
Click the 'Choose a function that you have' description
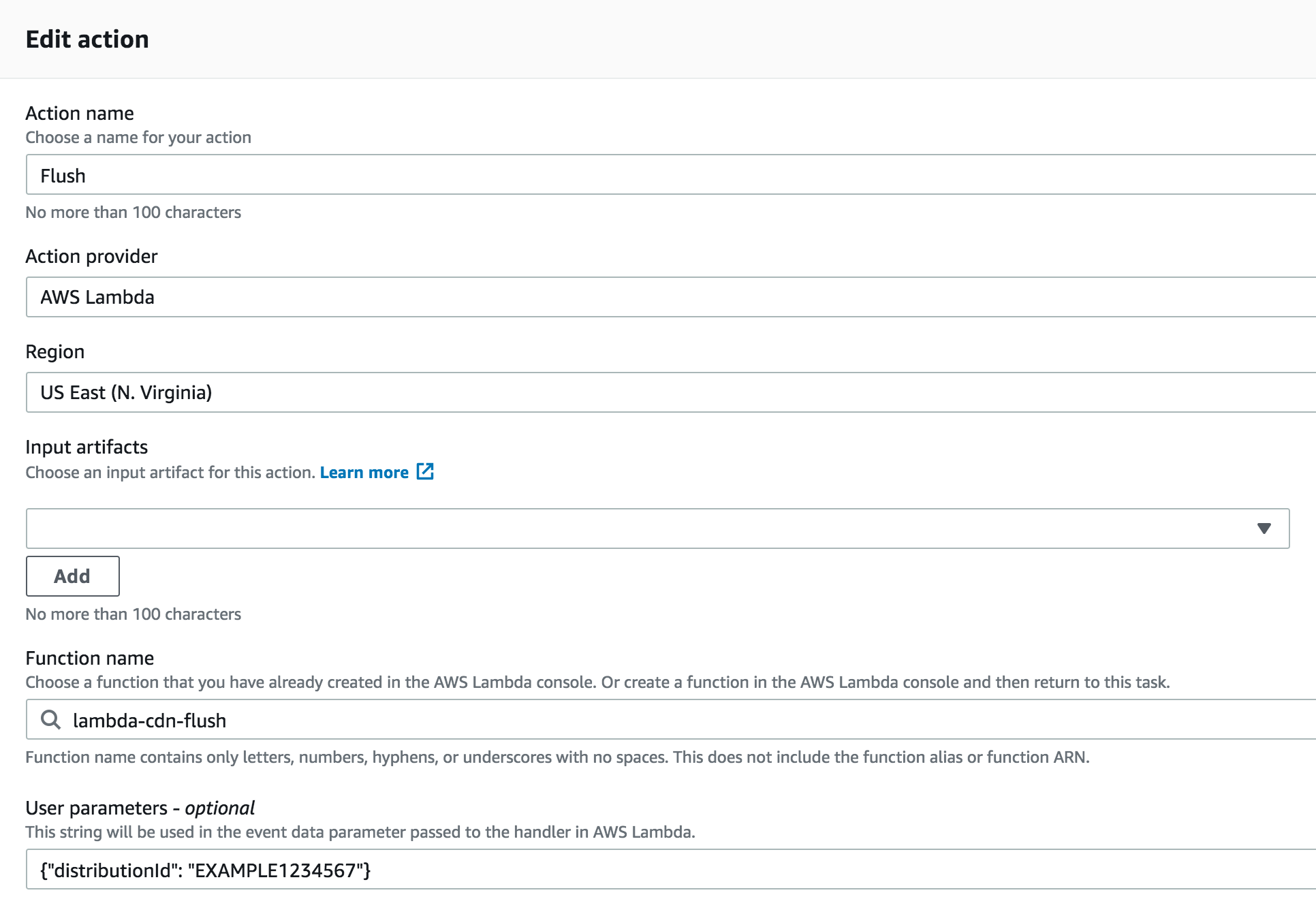[x=597, y=682]
